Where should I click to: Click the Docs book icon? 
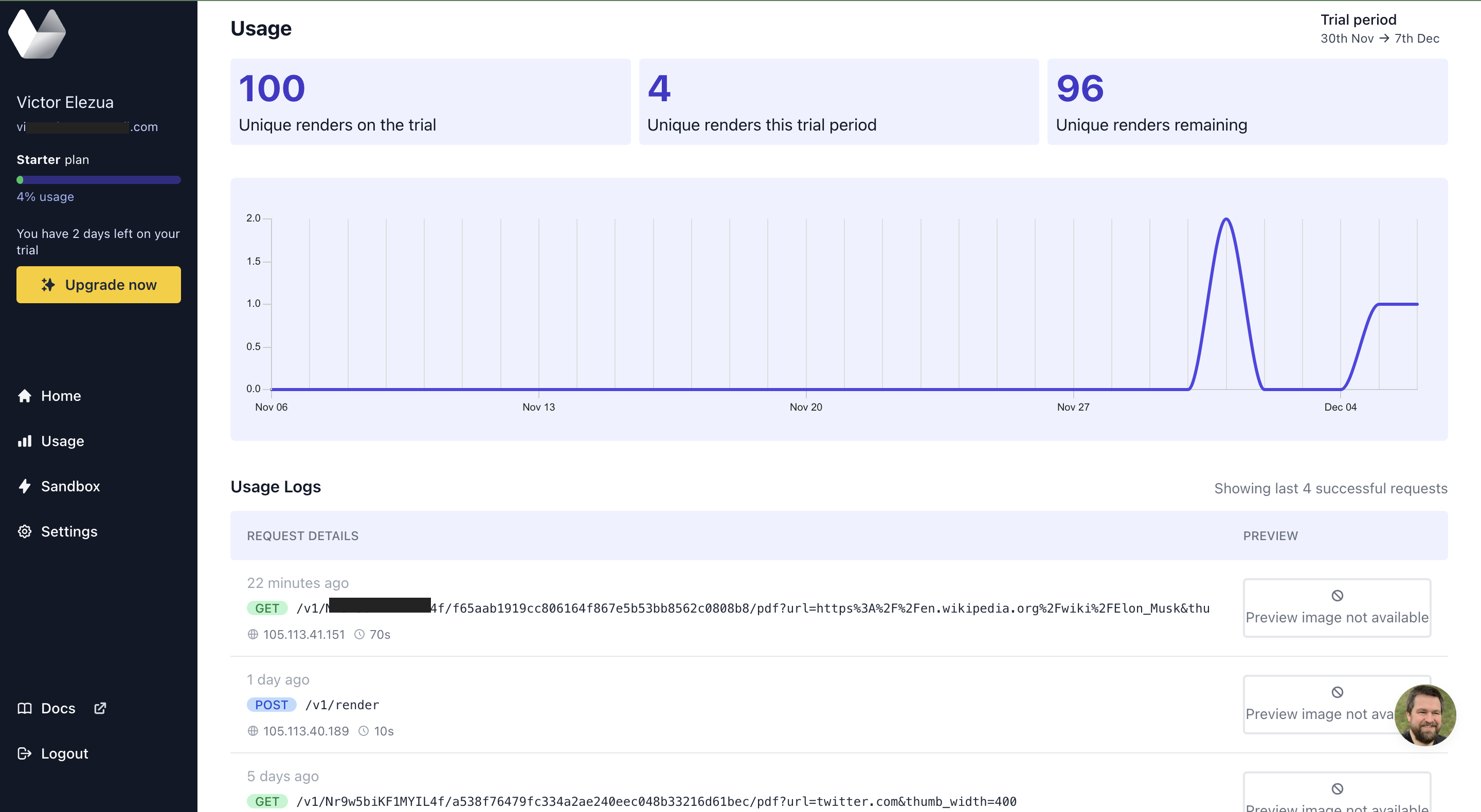pyautogui.click(x=25, y=709)
